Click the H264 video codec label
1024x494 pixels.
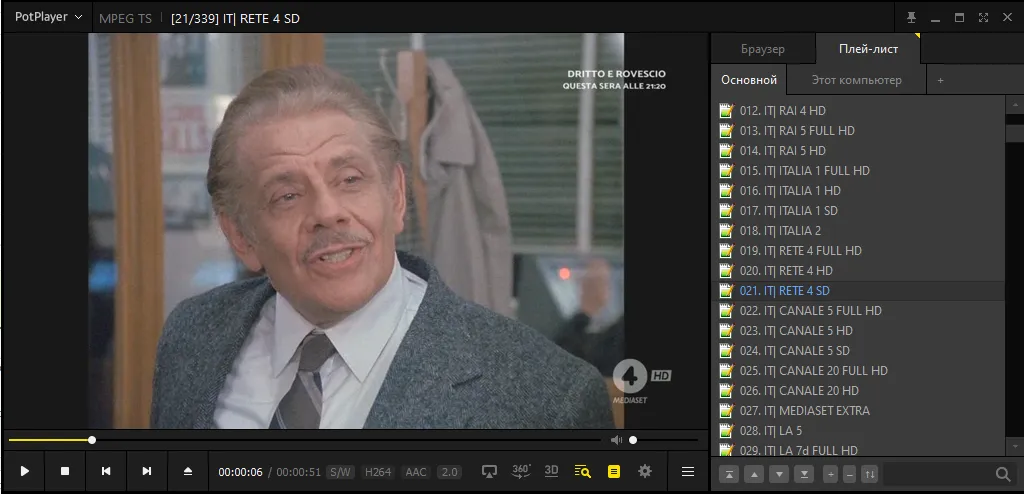tap(378, 472)
